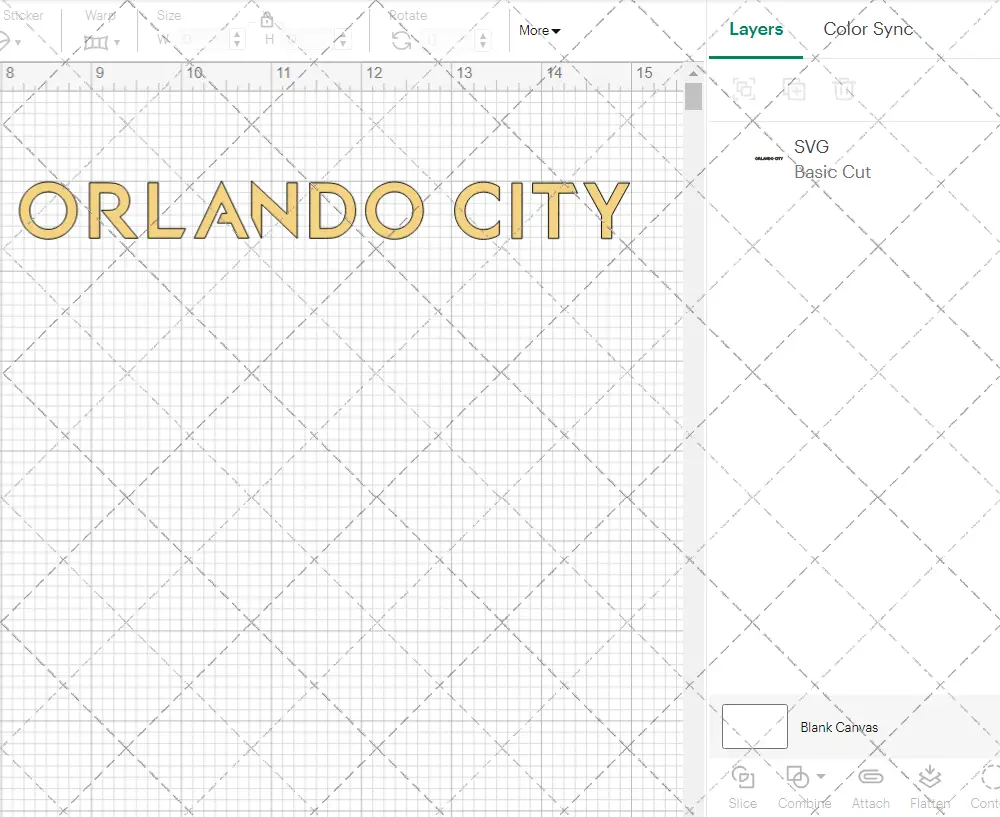Image resolution: width=1000 pixels, height=817 pixels.
Task: Click the size lock aspect ratio icon
Action: (x=267, y=19)
